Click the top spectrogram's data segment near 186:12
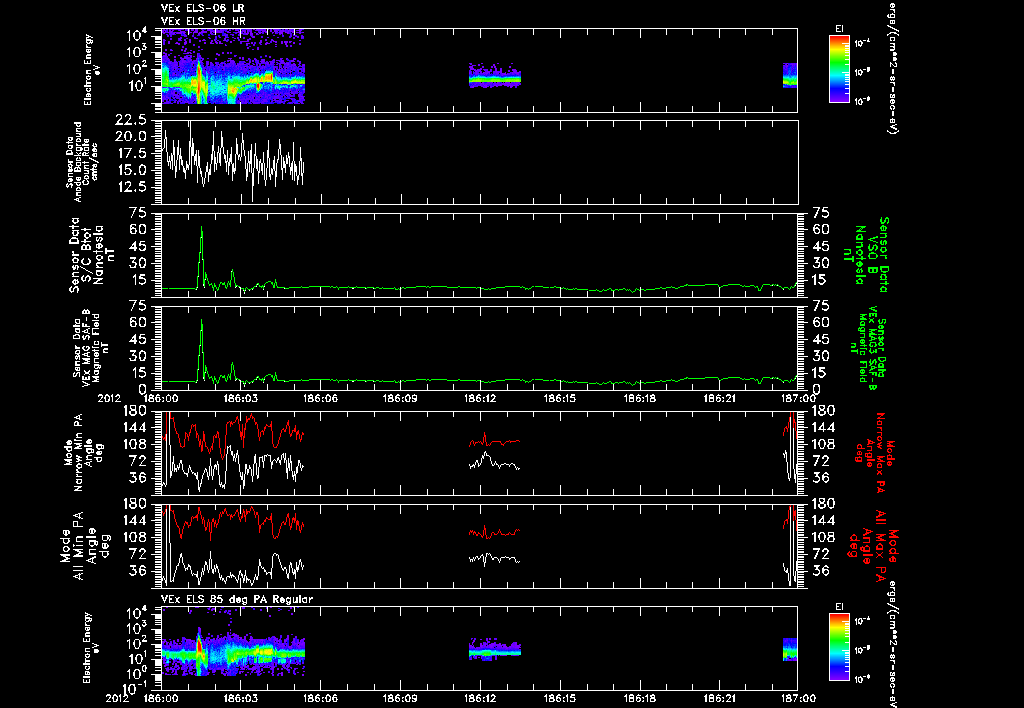The height and width of the screenshot is (708, 1024). [x=494, y=75]
